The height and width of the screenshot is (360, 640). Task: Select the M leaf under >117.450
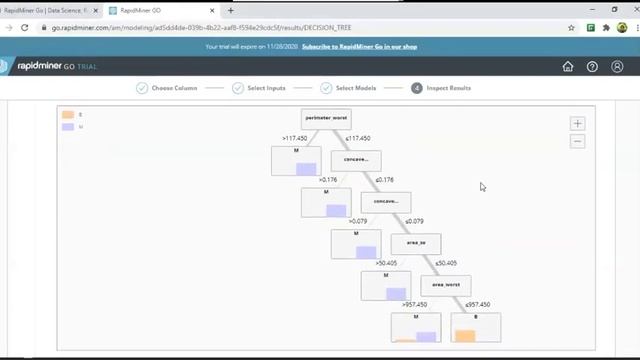click(x=296, y=161)
